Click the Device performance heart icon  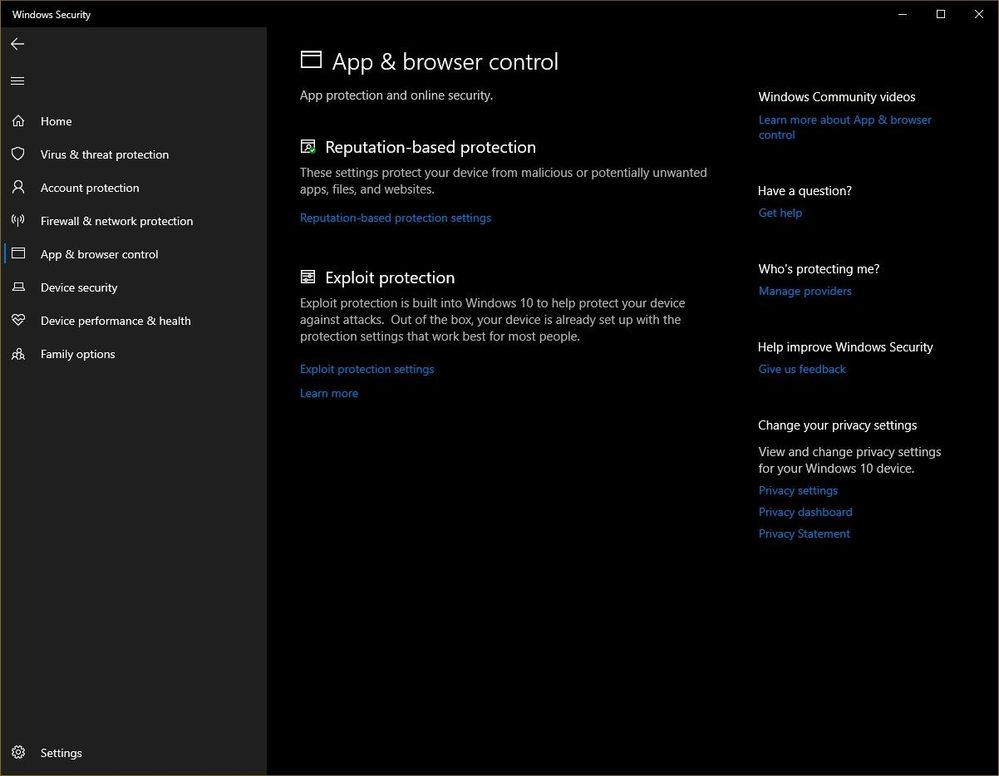(x=18, y=320)
